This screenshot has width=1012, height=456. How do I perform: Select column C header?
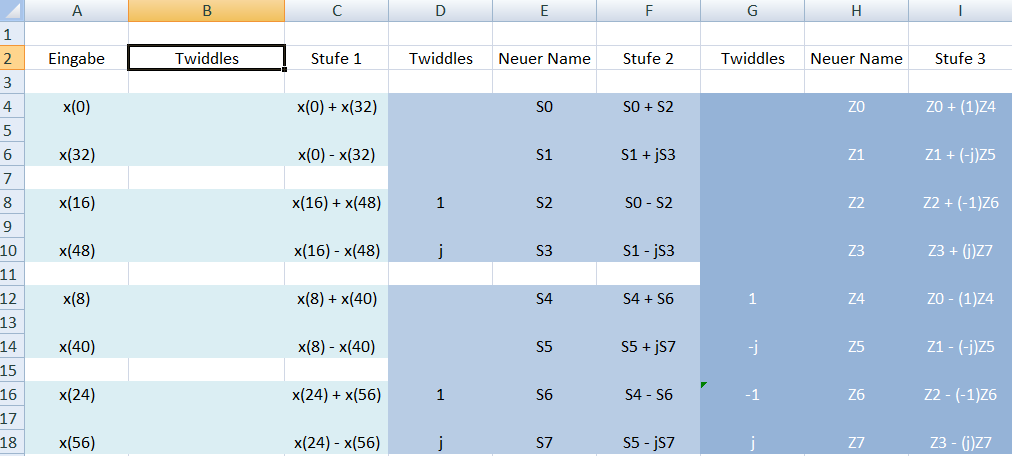(x=336, y=11)
